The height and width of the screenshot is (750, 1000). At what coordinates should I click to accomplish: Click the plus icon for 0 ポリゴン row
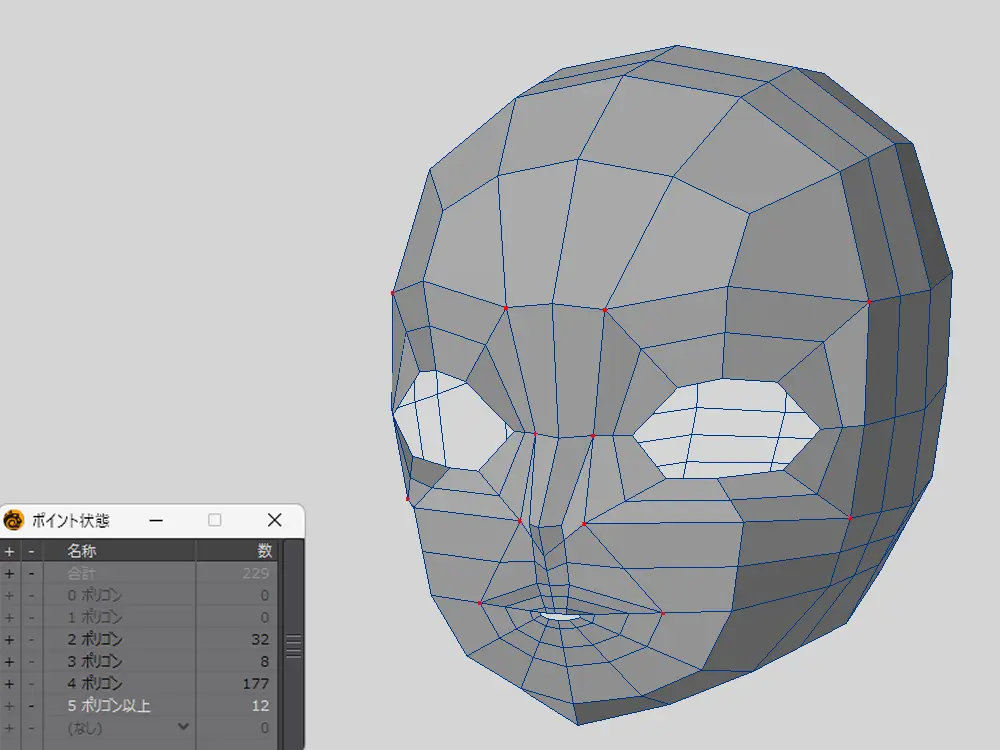click(x=10, y=596)
